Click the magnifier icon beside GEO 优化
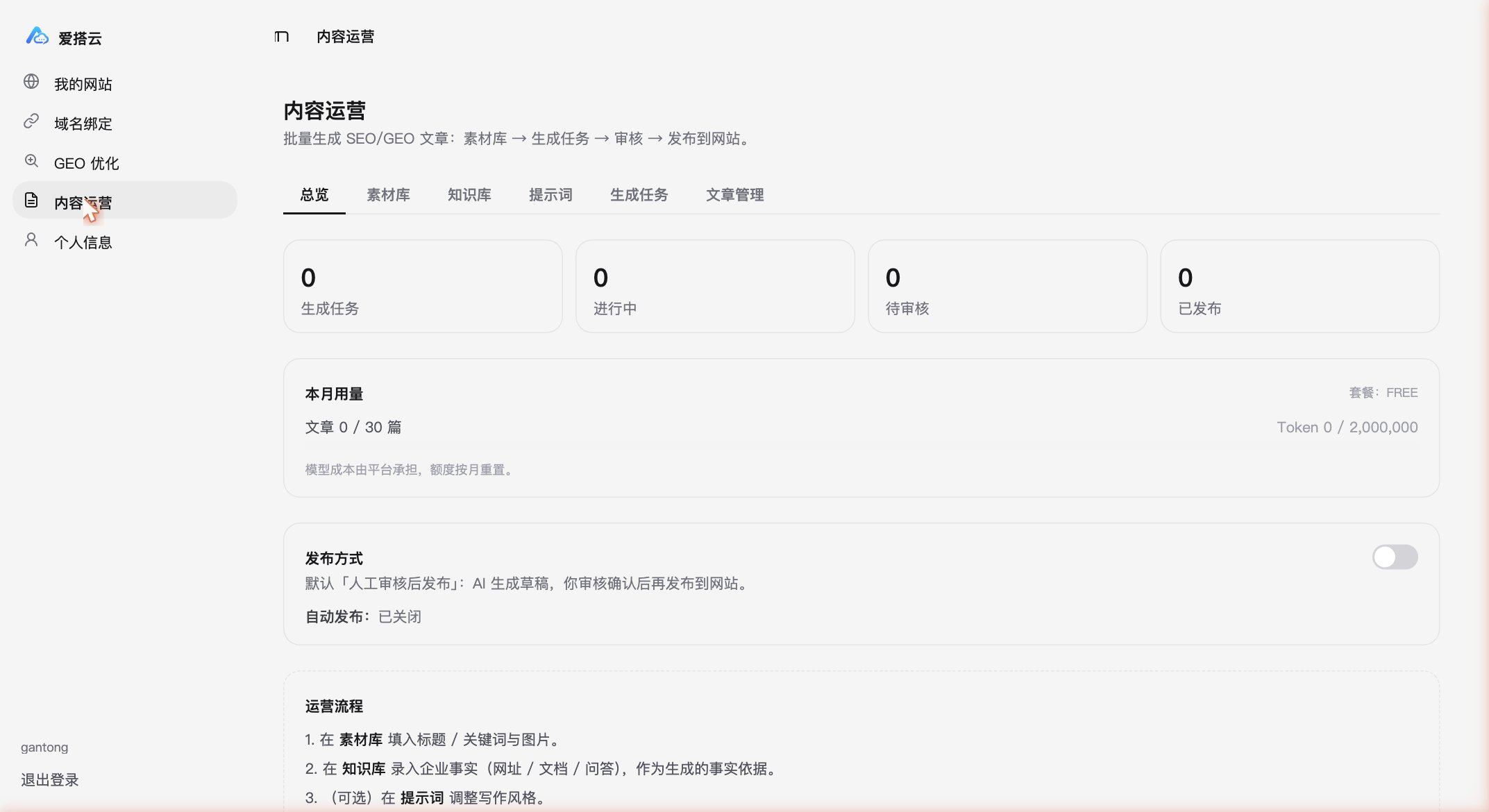 point(31,161)
